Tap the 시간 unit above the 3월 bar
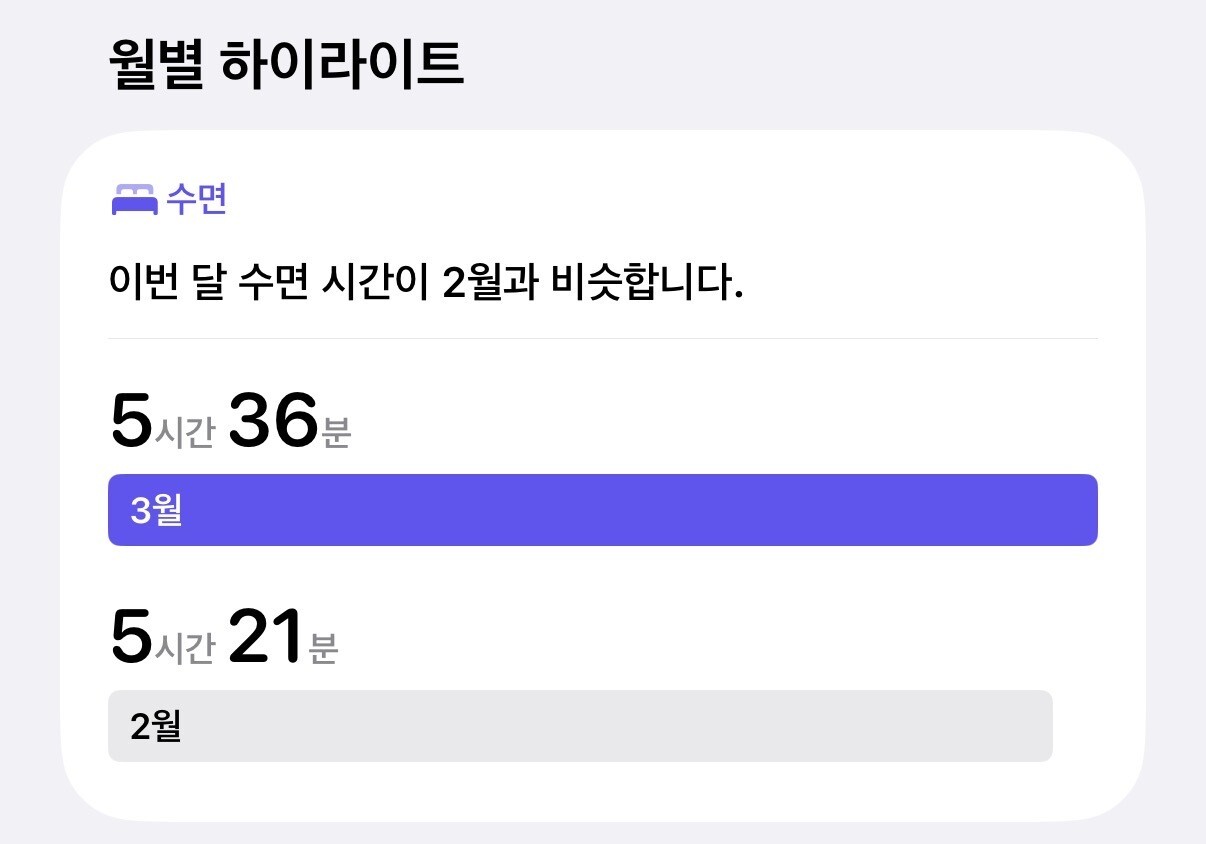The image size is (1206, 844). click(x=185, y=434)
